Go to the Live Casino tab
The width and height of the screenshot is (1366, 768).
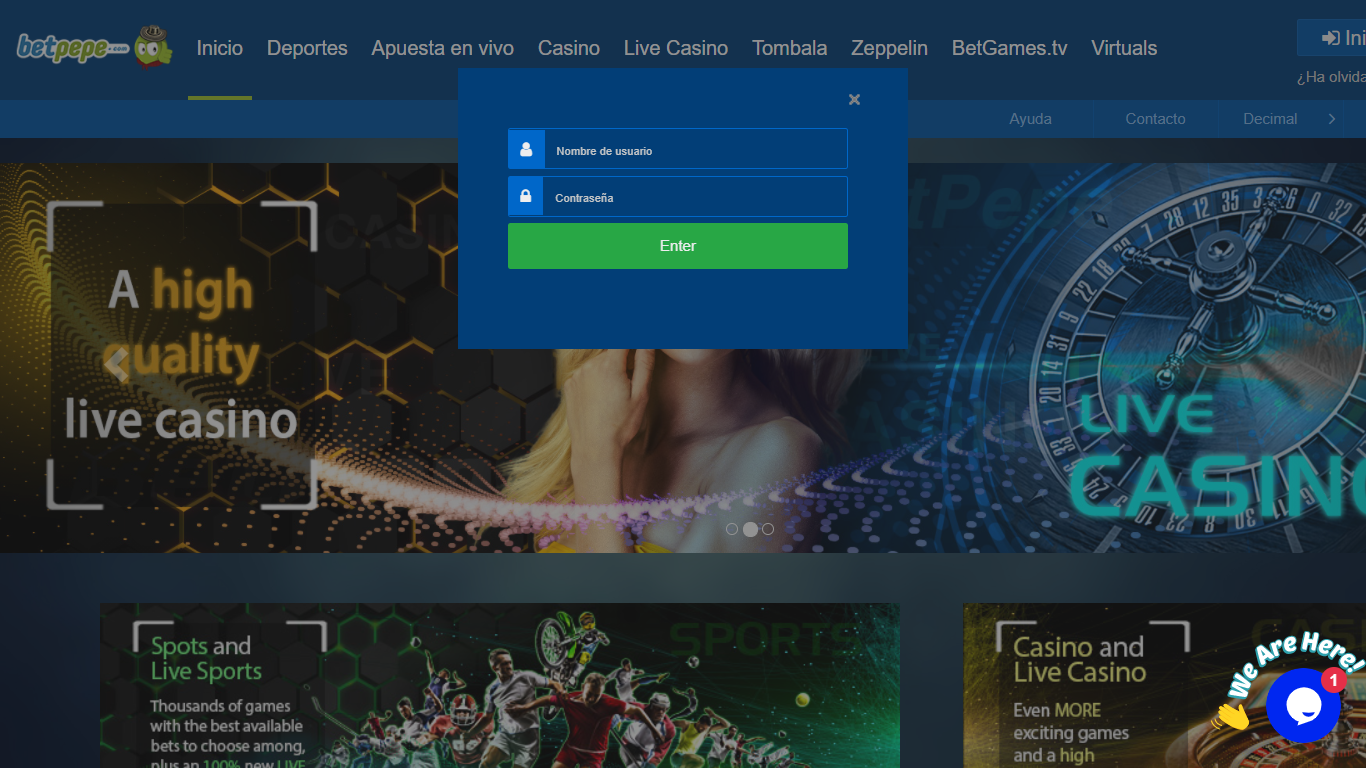coord(675,48)
